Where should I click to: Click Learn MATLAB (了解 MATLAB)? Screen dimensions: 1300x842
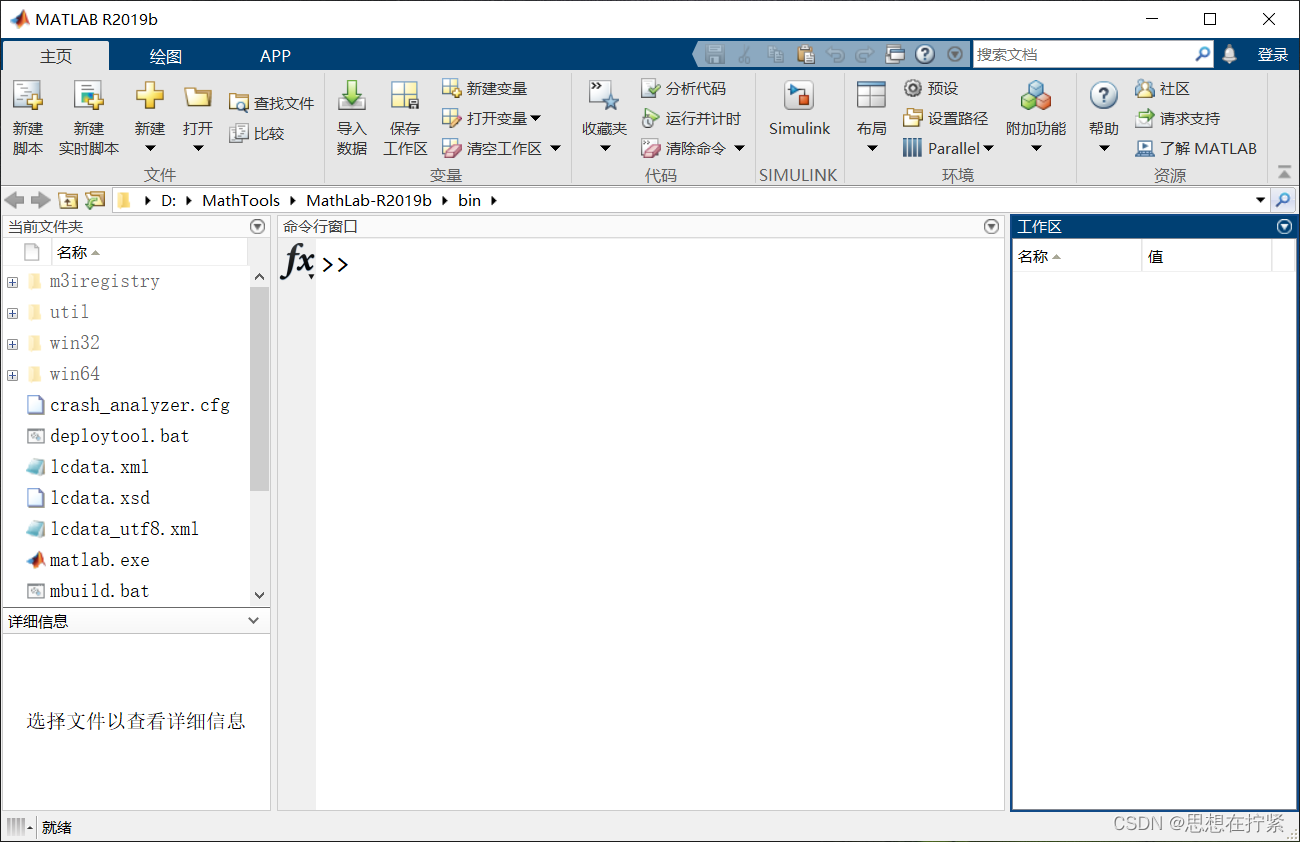click(x=1196, y=149)
